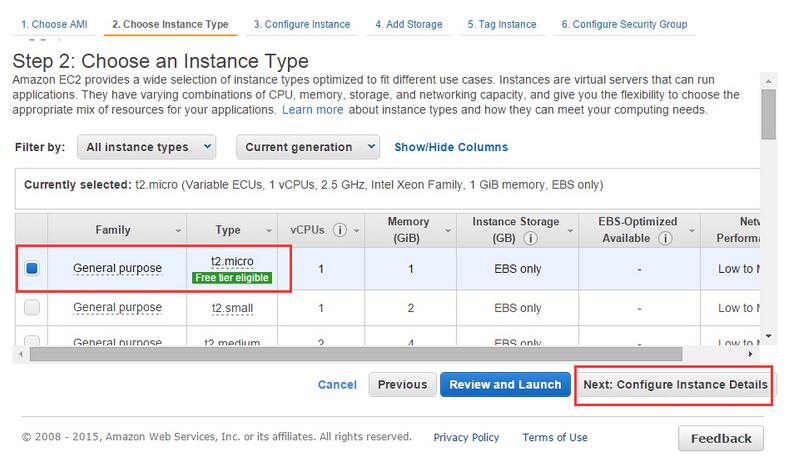This screenshot has height=472, width=804.
Task: Select the 2. Choose Instance Type tab
Action: coord(170,24)
